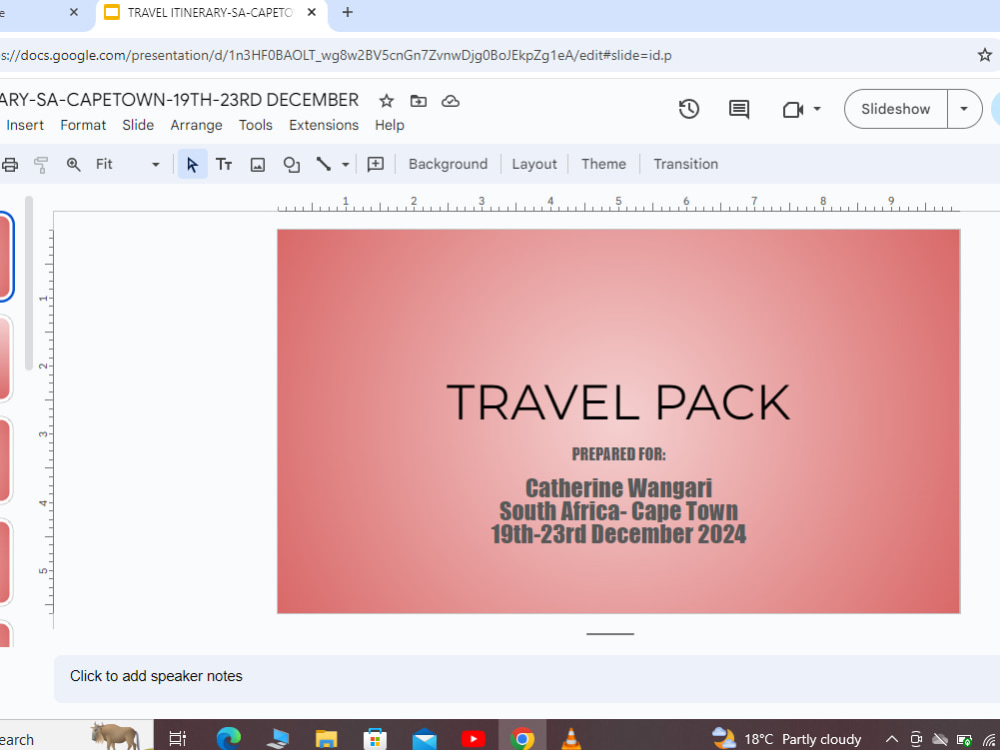Open the Slide menu
This screenshot has width=1000, height=750.
tap(138, 125)
